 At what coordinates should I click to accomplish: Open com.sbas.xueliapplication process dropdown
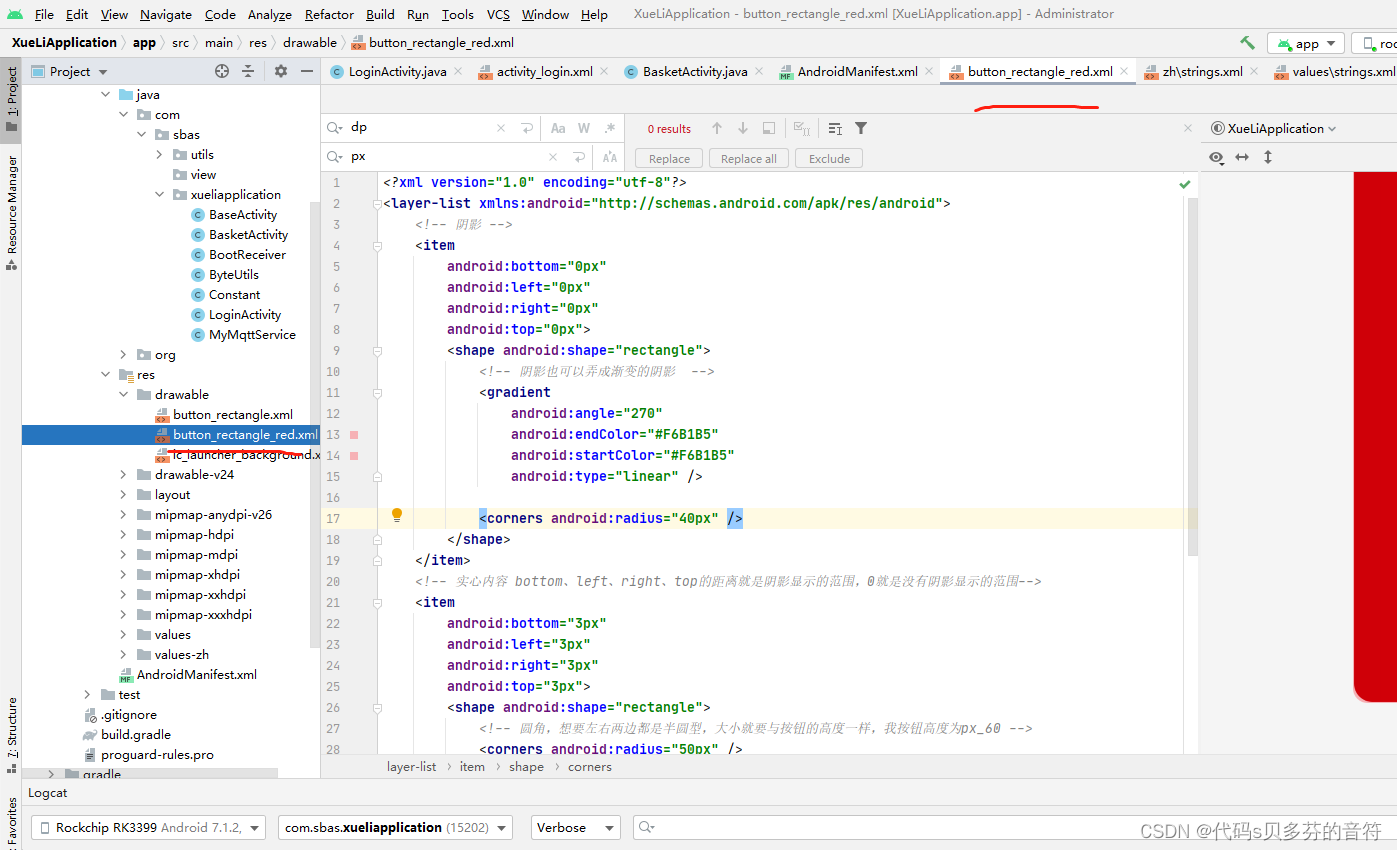[395, 827]
